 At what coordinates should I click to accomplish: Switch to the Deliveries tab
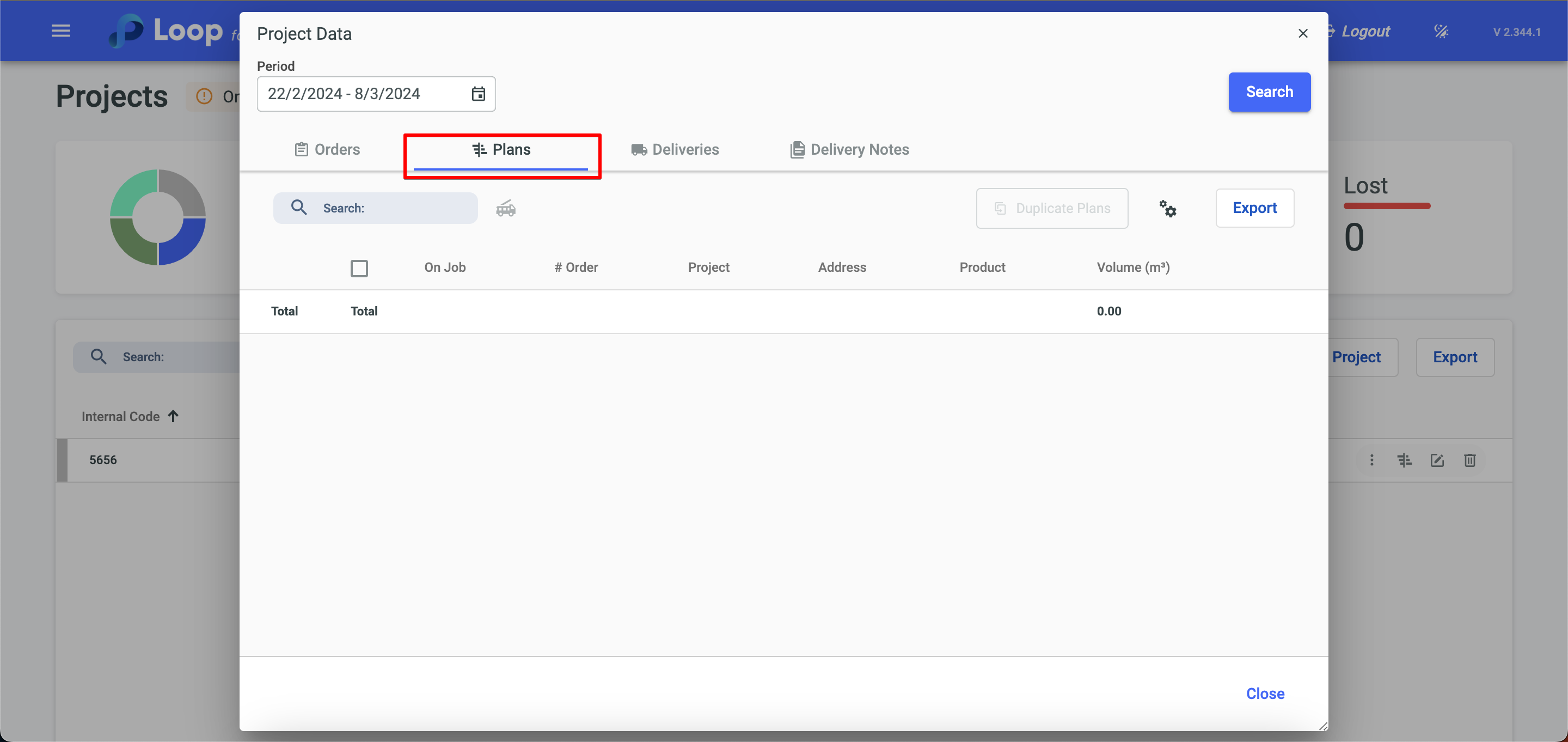pos(675,150)
